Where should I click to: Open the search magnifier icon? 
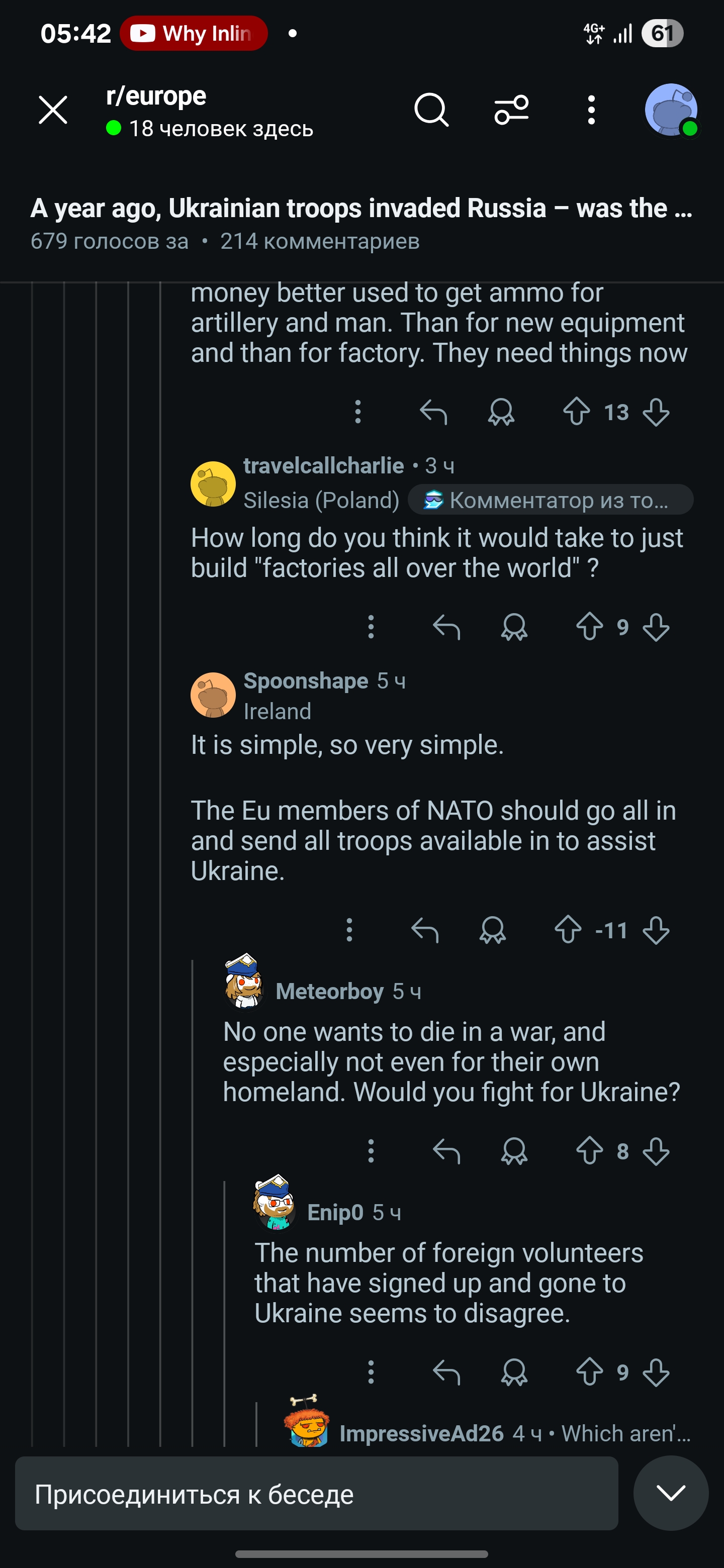[x=431, y=110]
